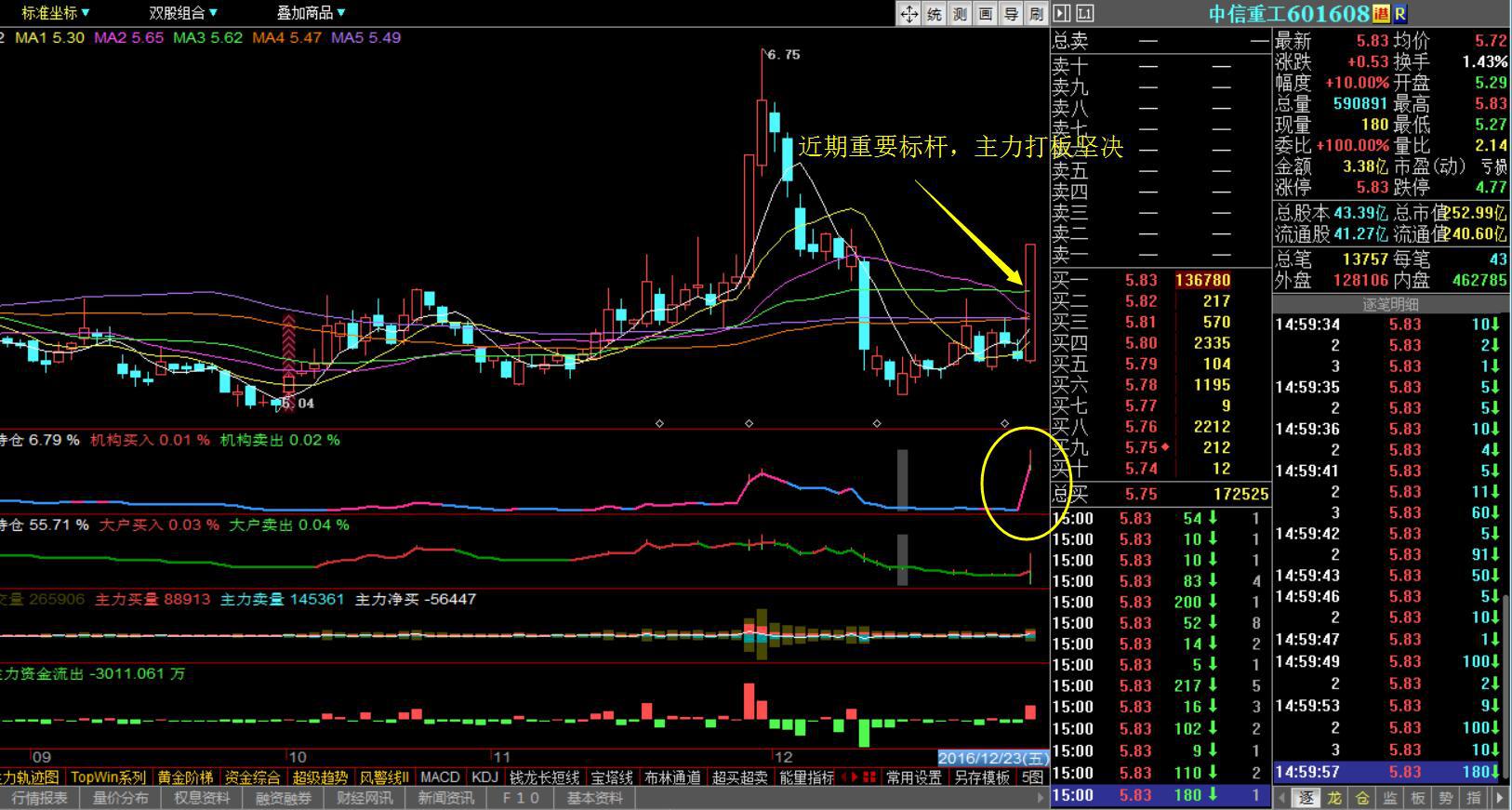Image resolution: width=1512 pixels, height=810 pixels.
Task: Select the 势 trend panel button
Action: (1446, 798)
